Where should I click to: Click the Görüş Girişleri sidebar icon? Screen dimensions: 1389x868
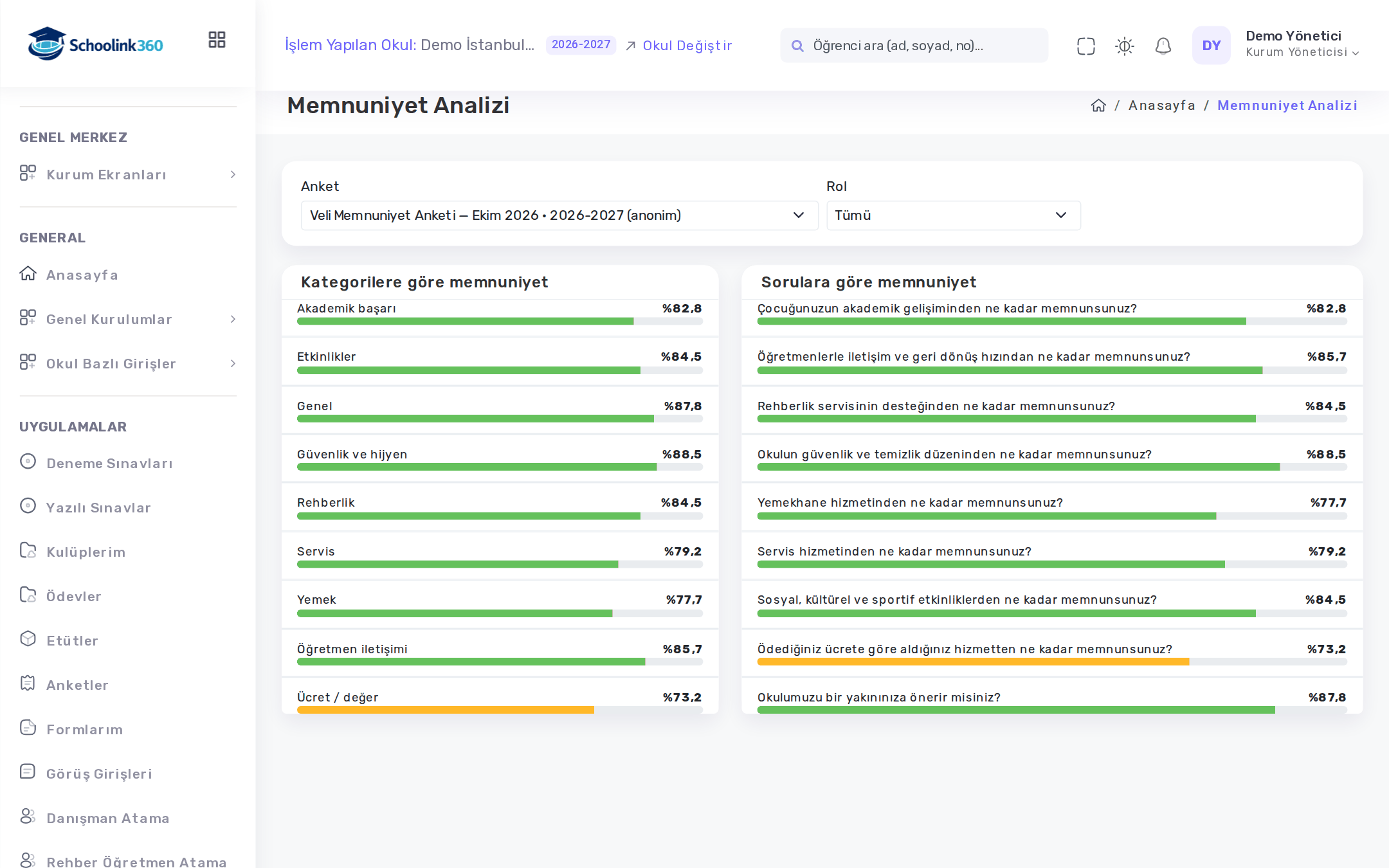coord(28,772)
